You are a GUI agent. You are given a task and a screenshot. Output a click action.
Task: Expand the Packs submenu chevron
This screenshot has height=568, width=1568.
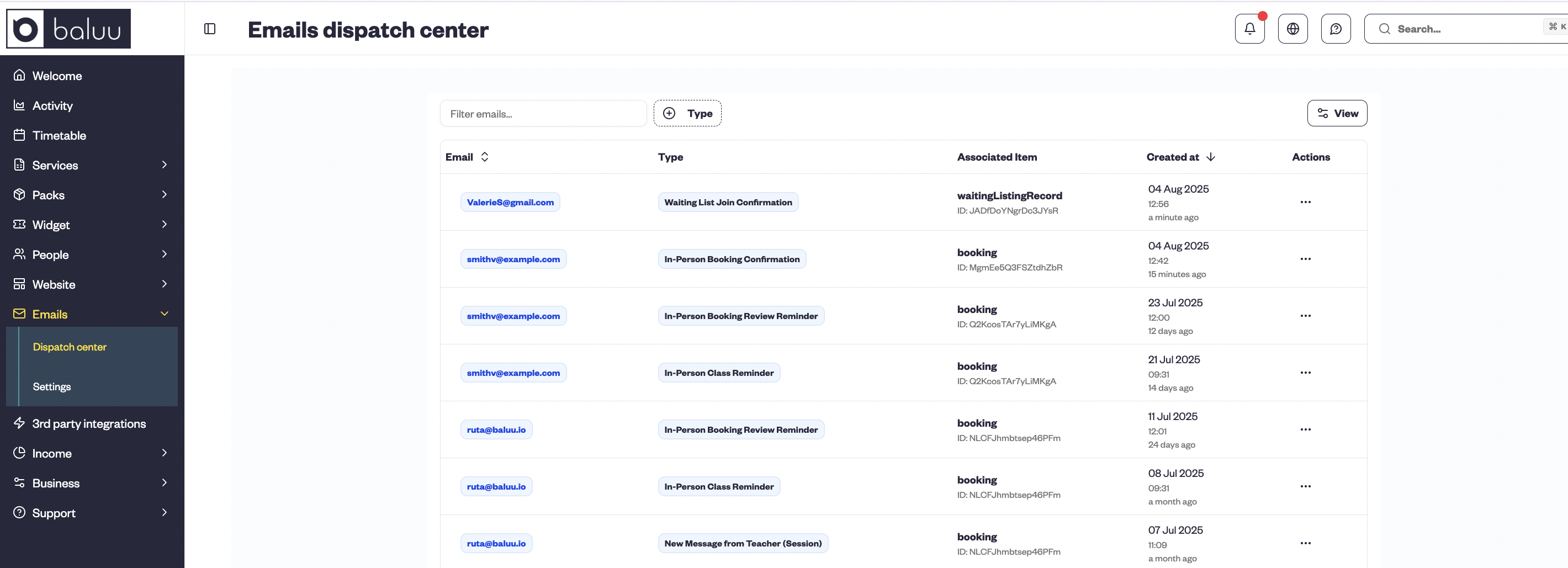pos(165,194)
